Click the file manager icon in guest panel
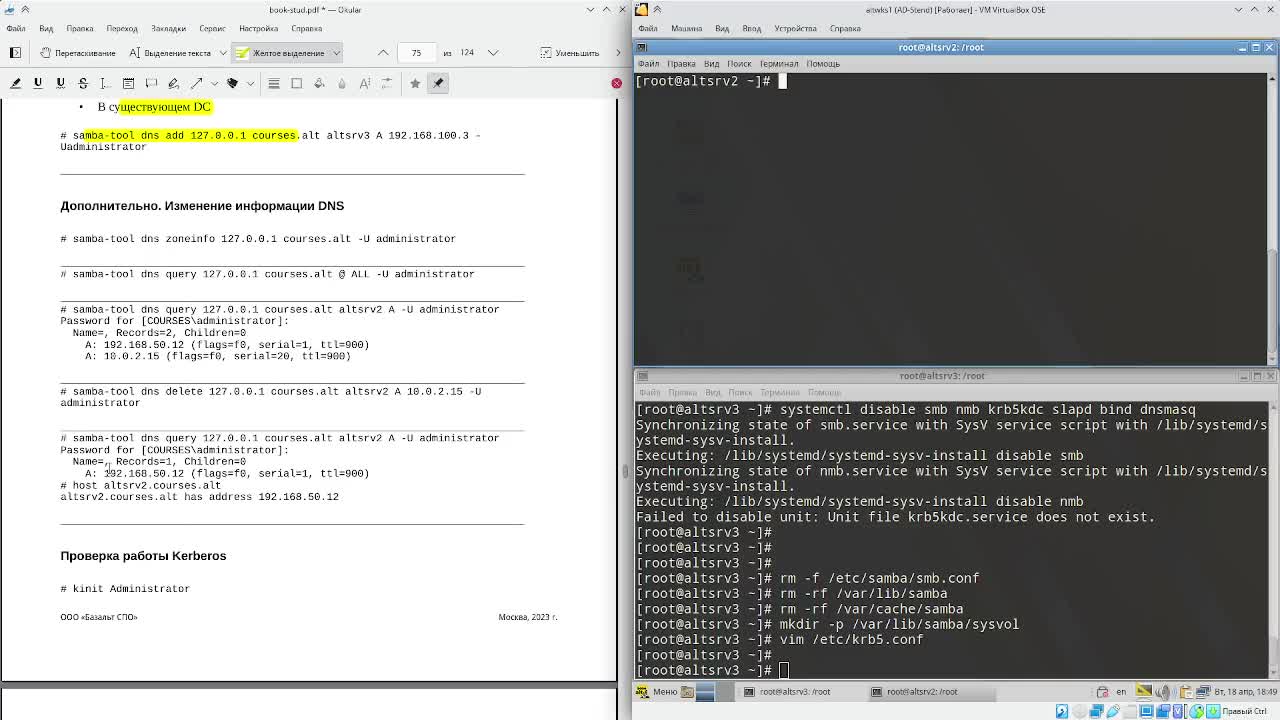This screenshot has width=1280, height=720. click(x=687, y=692)
